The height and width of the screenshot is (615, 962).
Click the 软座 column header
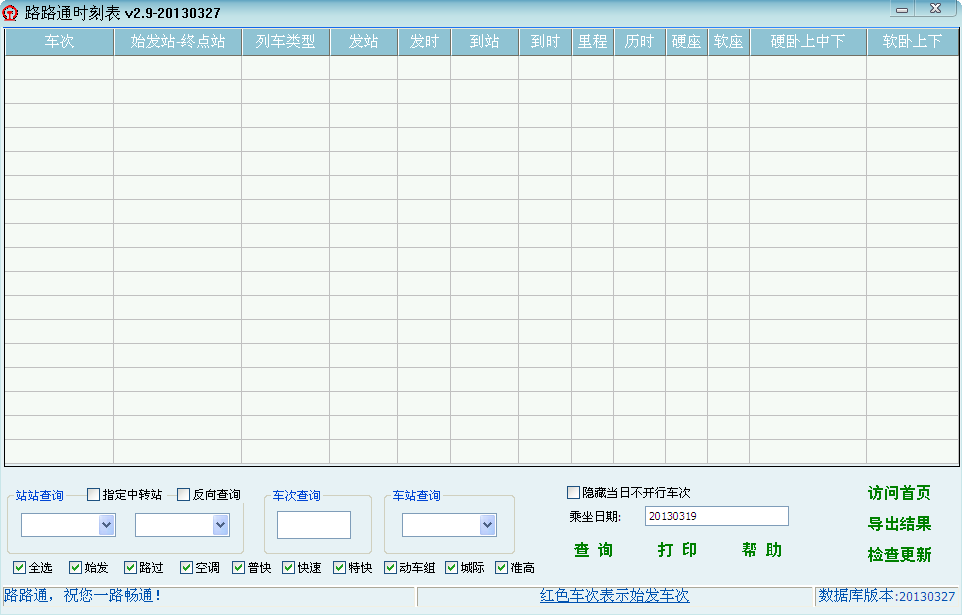click(x=728, y=42)
